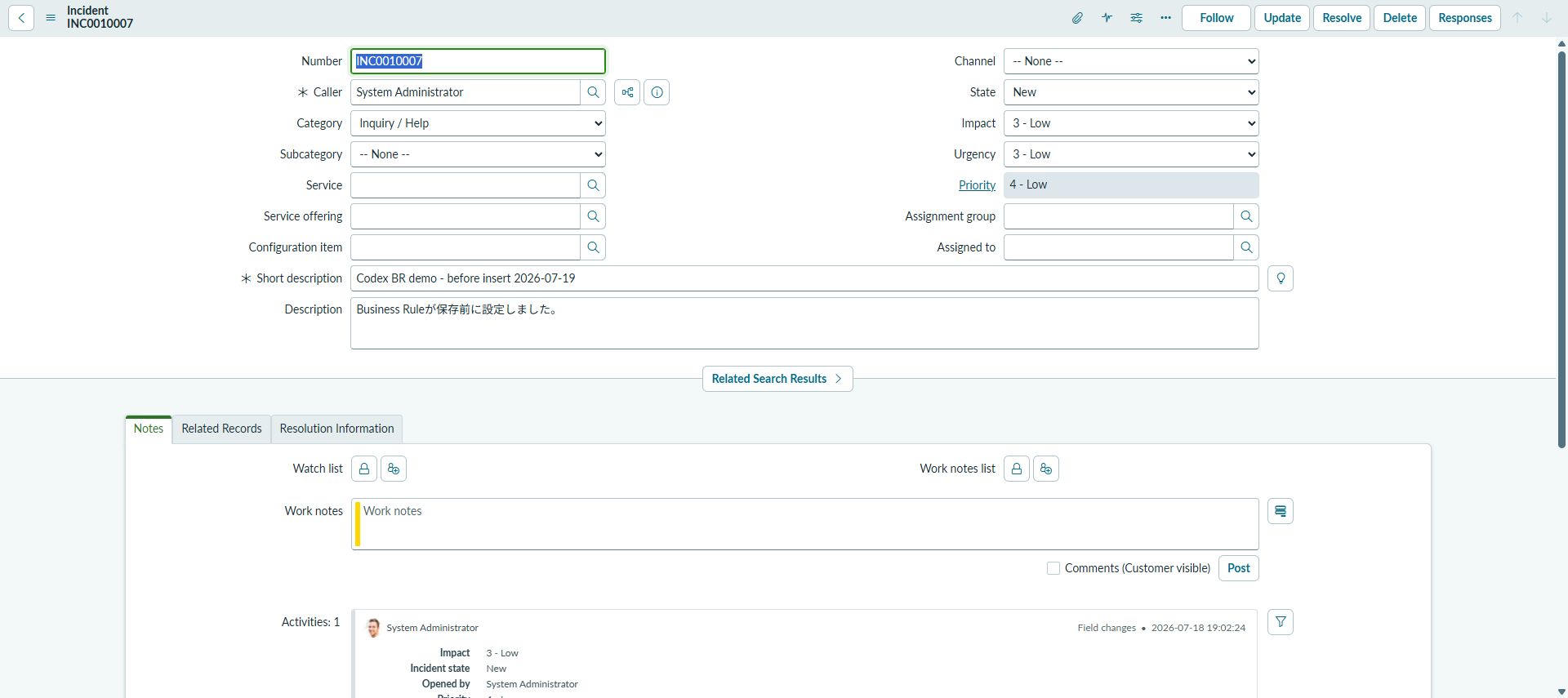Focus the Service input field

click(465, 185)
